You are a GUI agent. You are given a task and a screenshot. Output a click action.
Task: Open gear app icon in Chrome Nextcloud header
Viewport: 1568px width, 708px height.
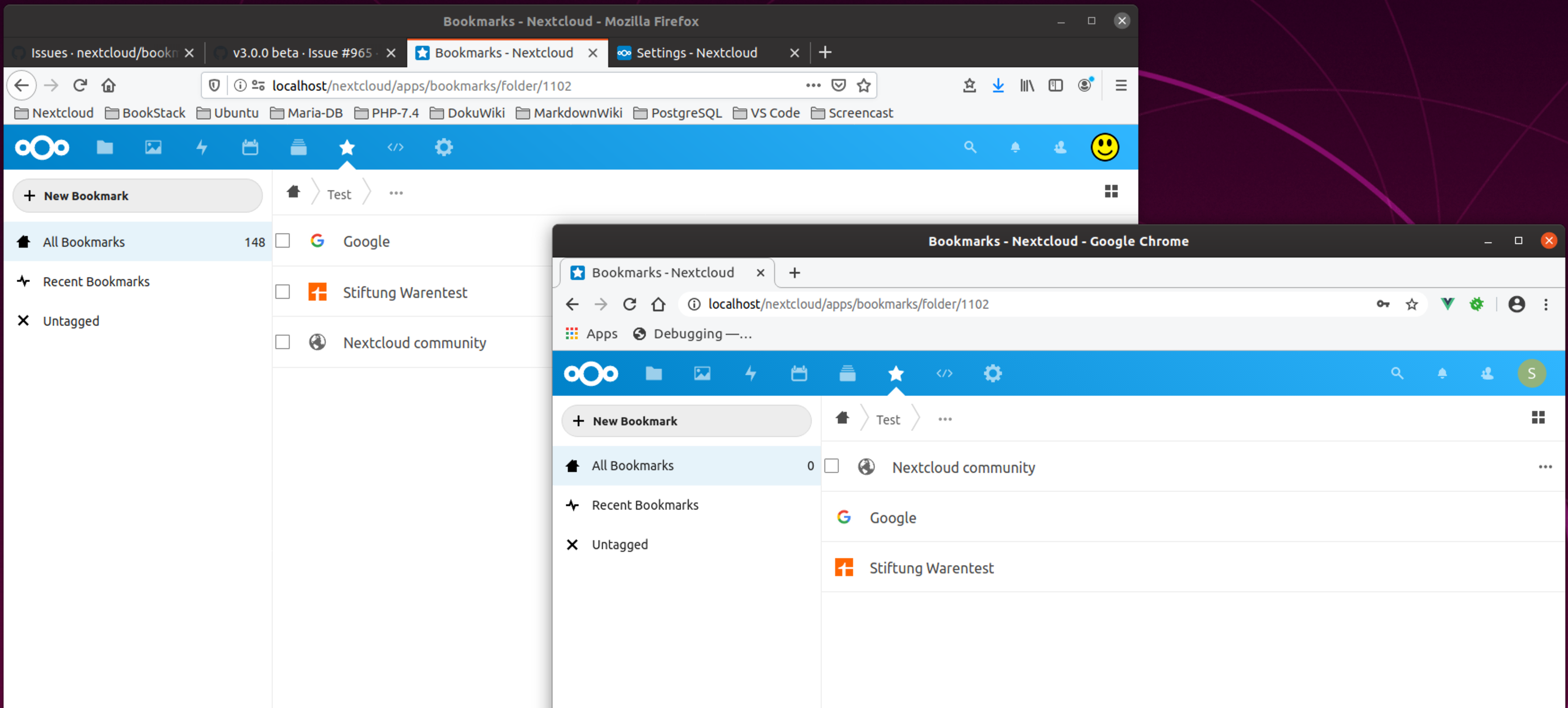(x=993, y=373)
